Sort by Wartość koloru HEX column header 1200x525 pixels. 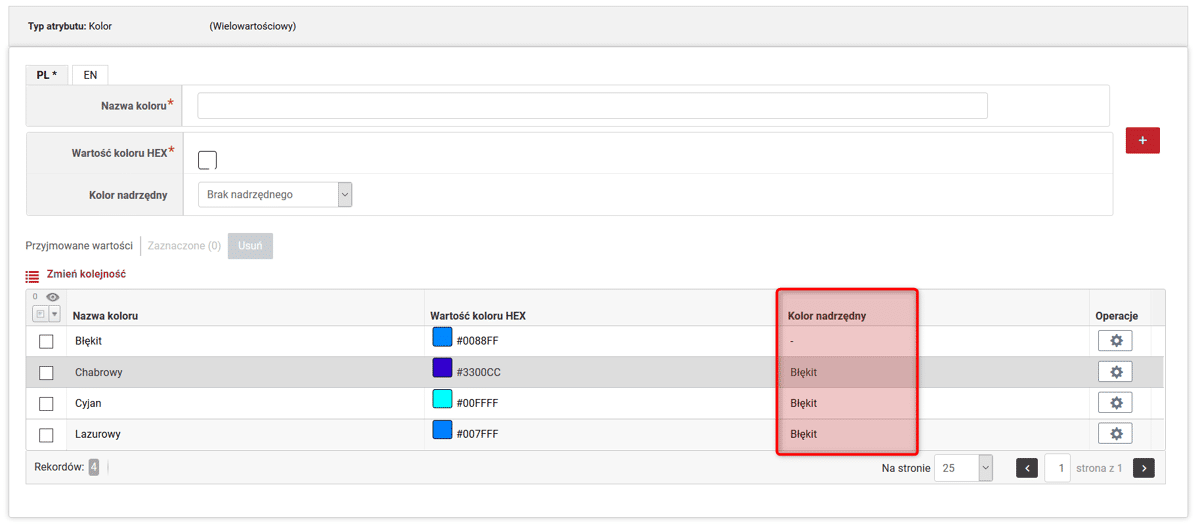point(478,316)
